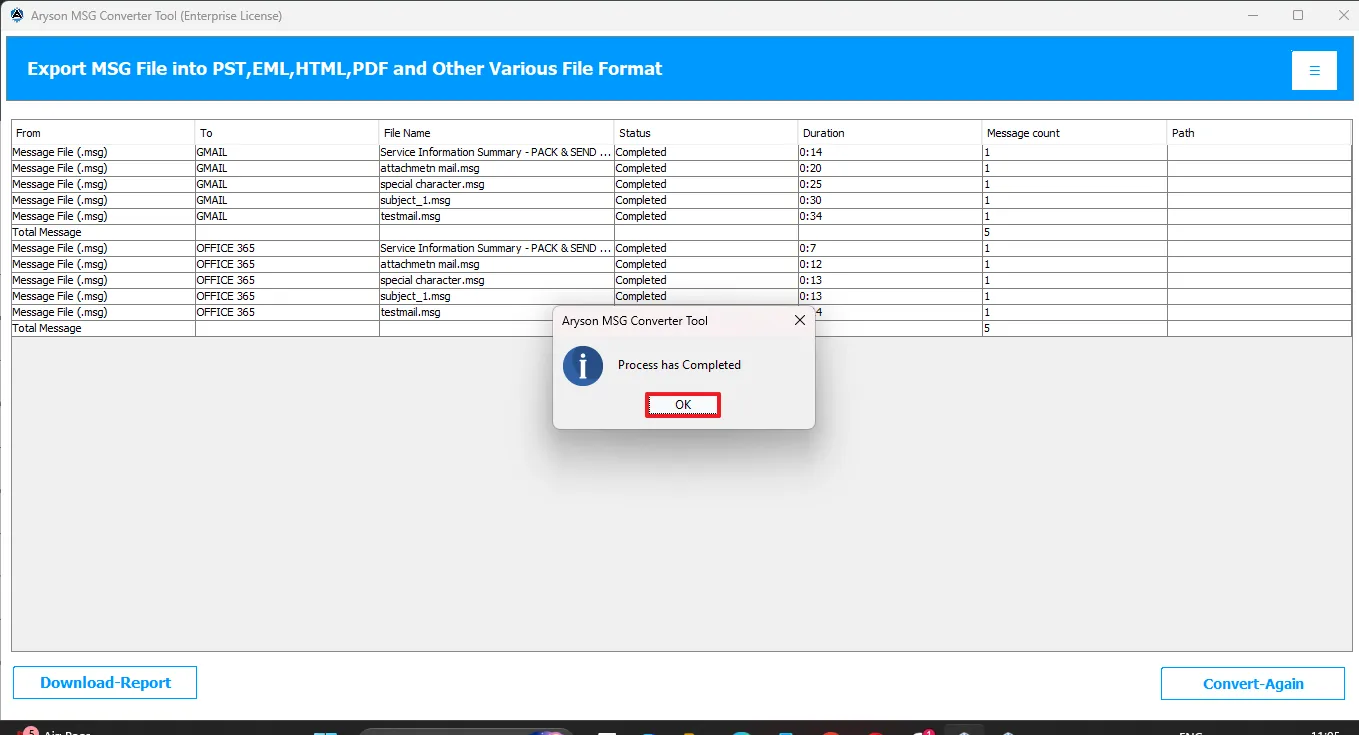Select the To column header
The image size is (1359, 735).
point(287,133)
